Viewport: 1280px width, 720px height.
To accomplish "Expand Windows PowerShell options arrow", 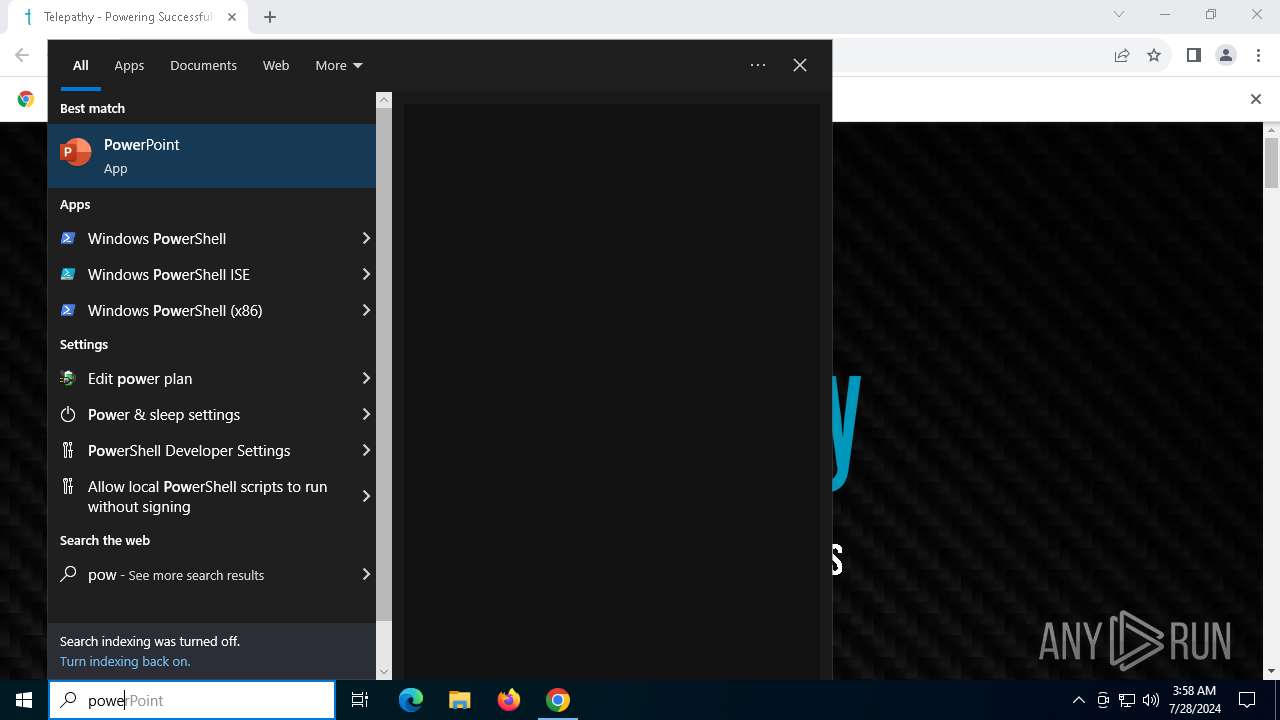I will [366, 238].
